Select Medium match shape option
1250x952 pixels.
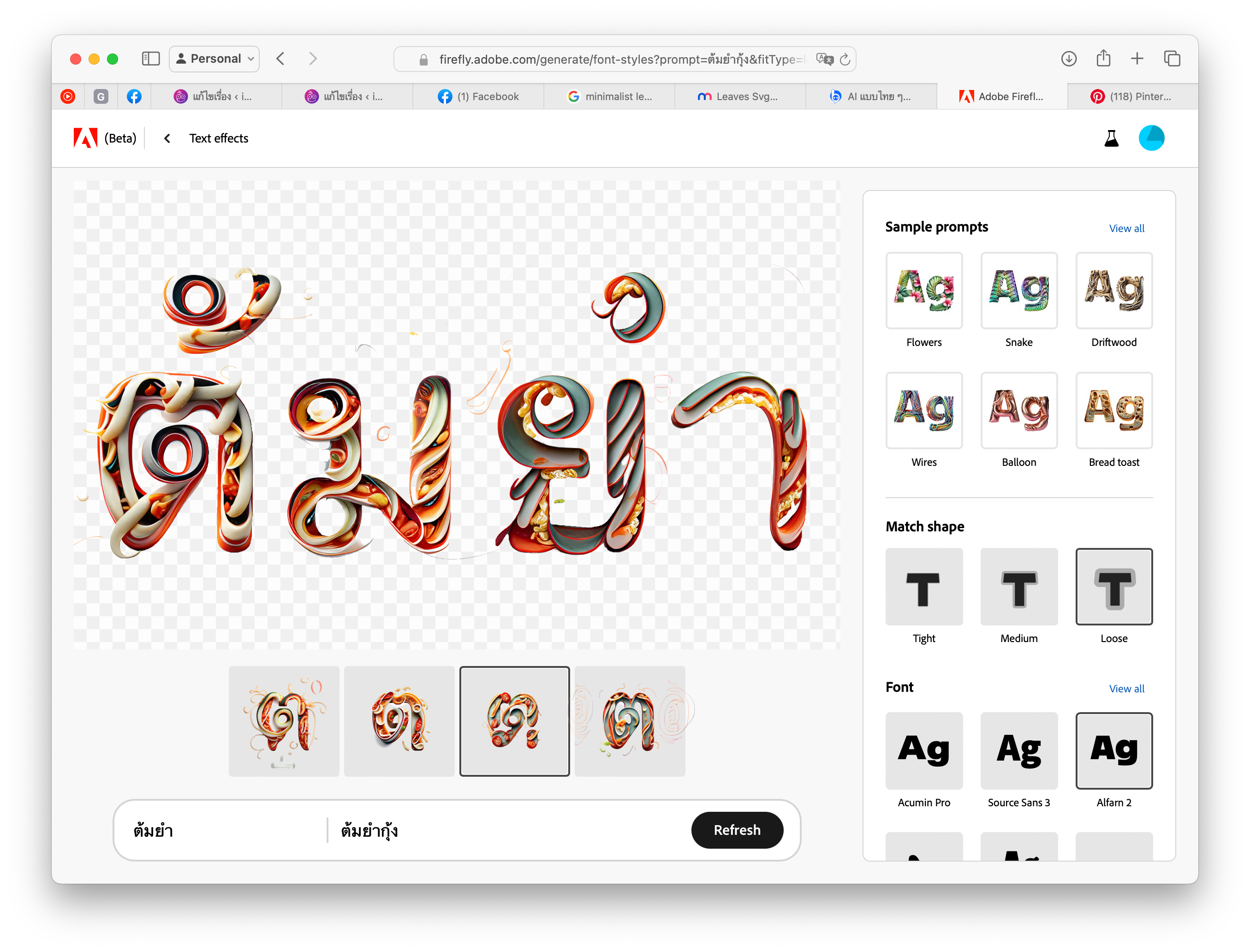tap(1018, 587)
